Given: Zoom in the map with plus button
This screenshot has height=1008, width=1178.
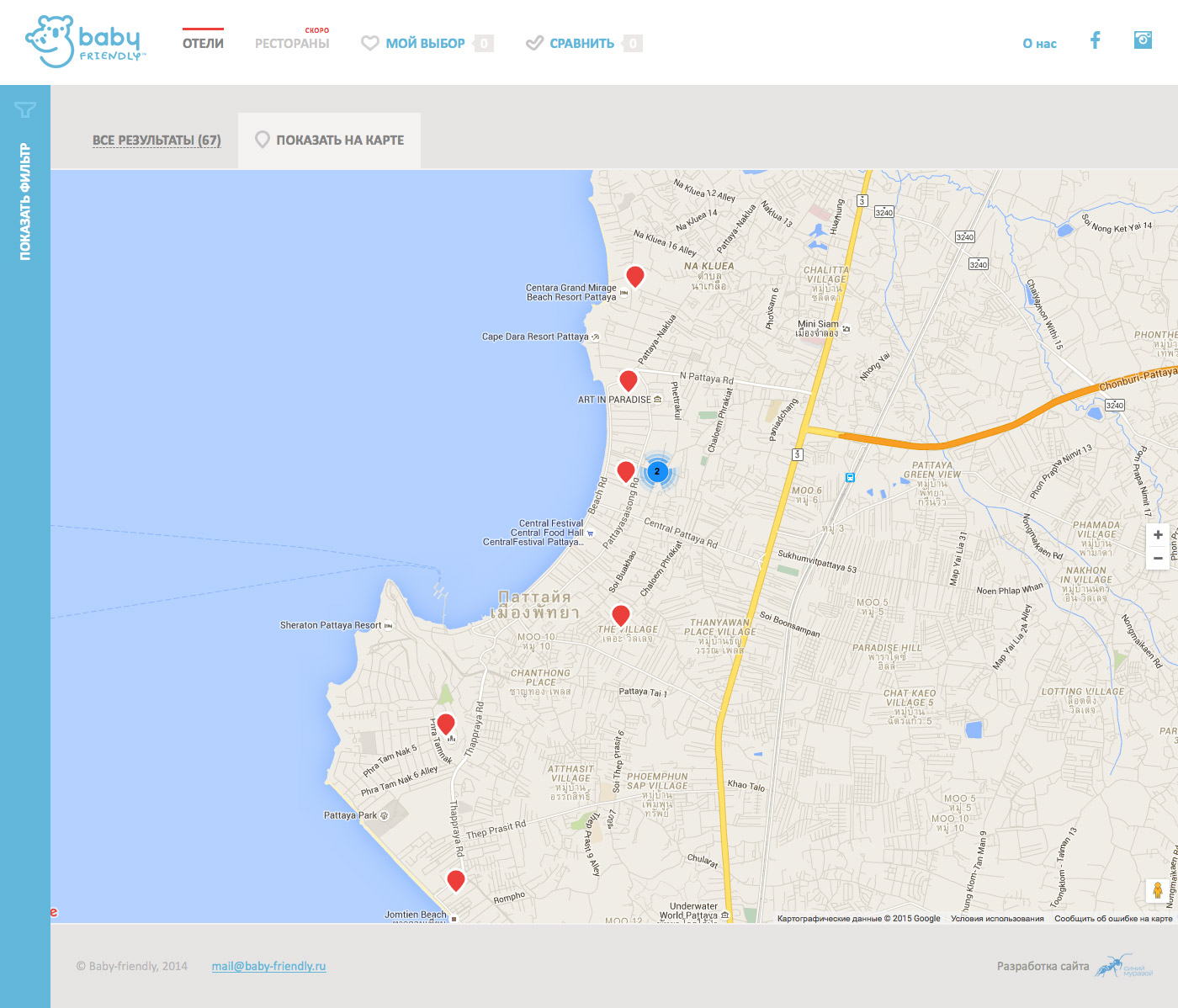Looking at the screenshot, I should pos(1158,534).
